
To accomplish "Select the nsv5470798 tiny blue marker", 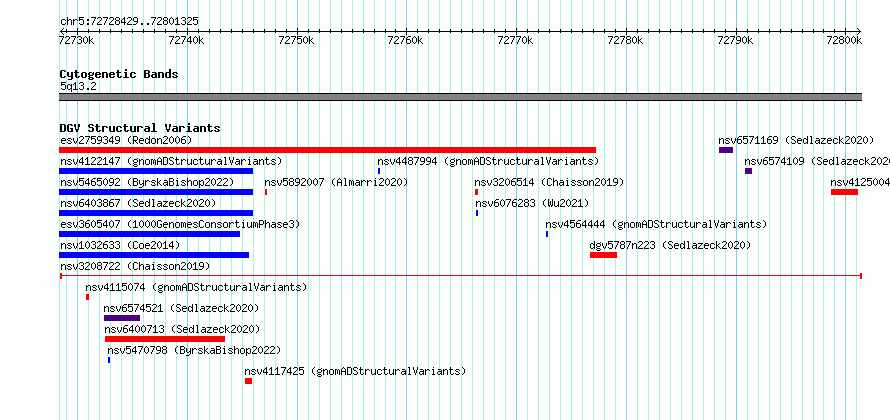I will pos(109,360).
